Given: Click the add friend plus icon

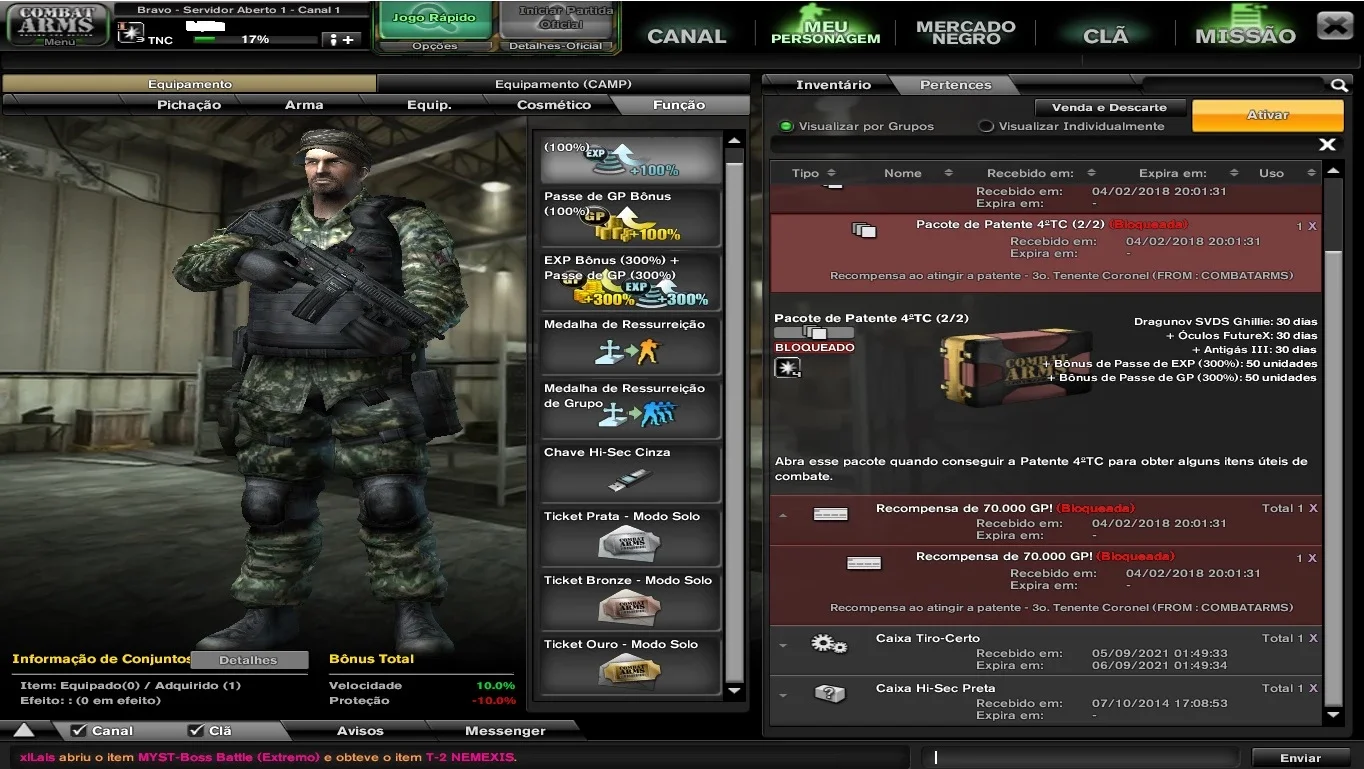Looking at the screenshot, I should click(341, 40).
